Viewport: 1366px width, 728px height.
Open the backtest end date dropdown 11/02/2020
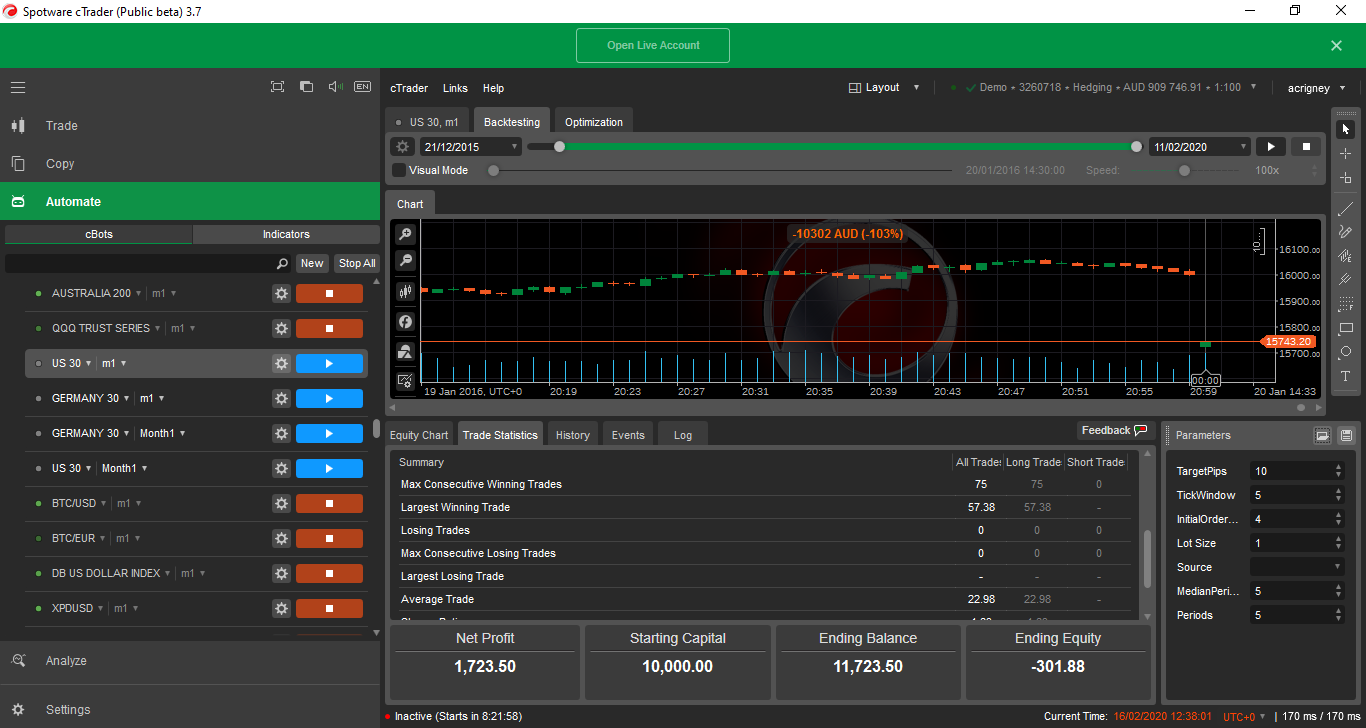click(x=1199, y=147)
